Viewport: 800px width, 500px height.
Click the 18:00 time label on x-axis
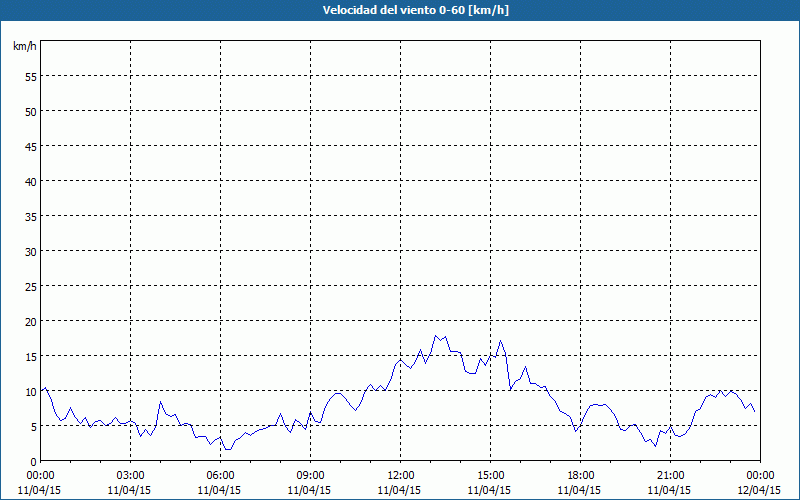point(581,476)
